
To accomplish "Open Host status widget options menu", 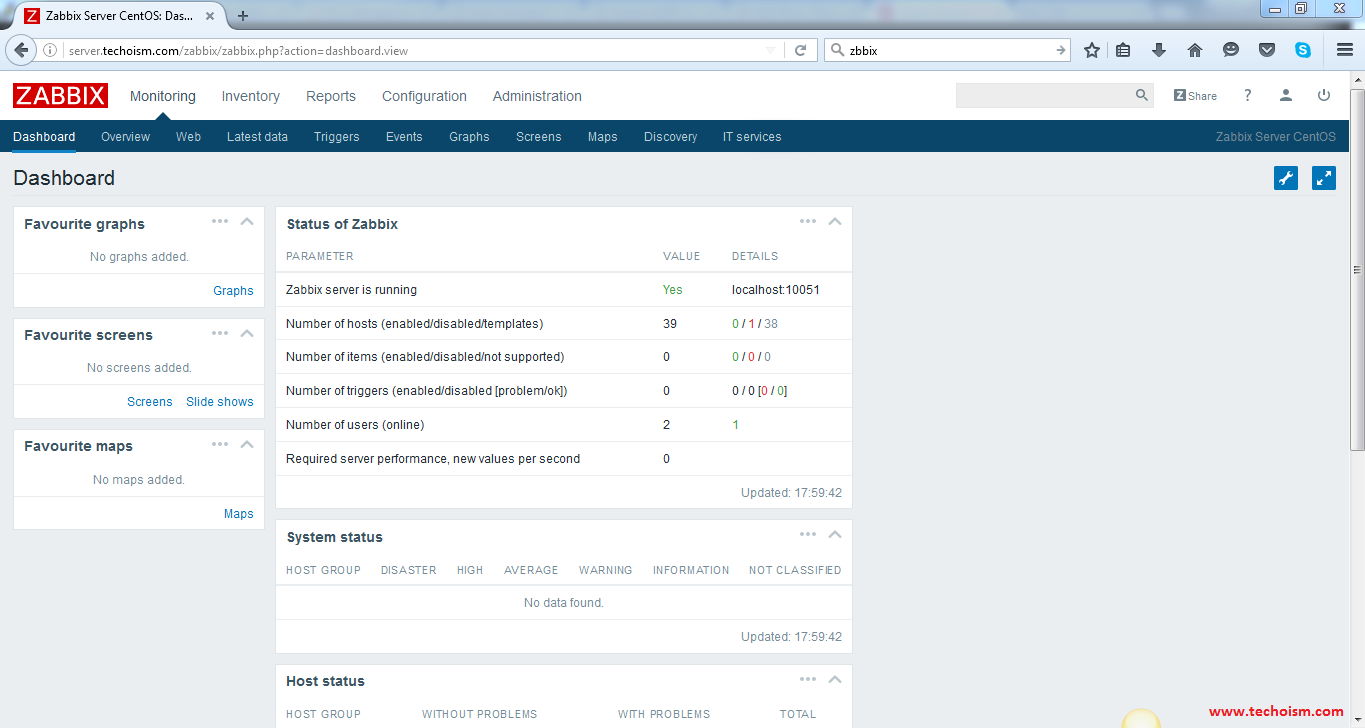I will pos(808,679).
